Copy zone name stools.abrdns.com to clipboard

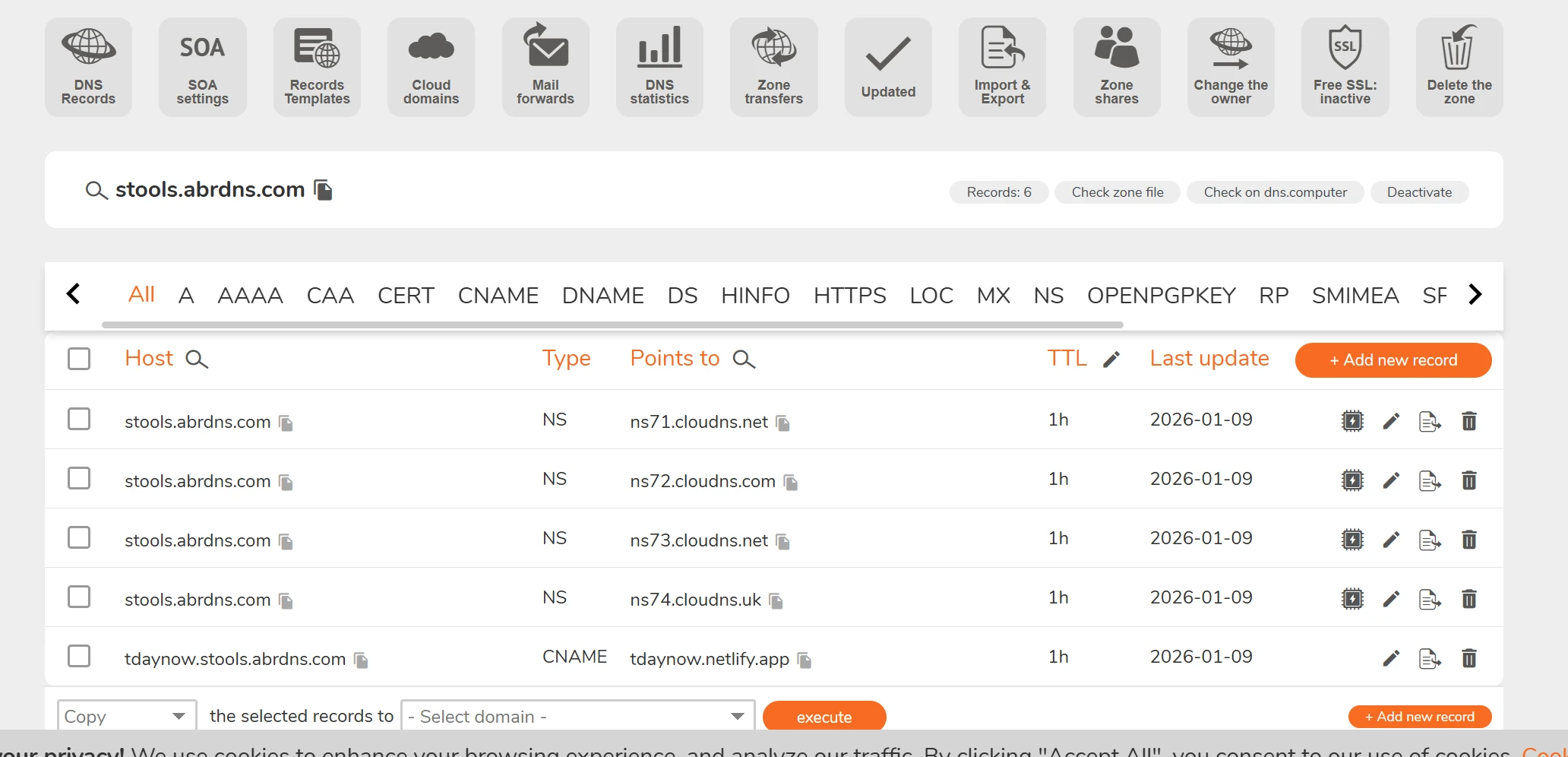[324, 190]
